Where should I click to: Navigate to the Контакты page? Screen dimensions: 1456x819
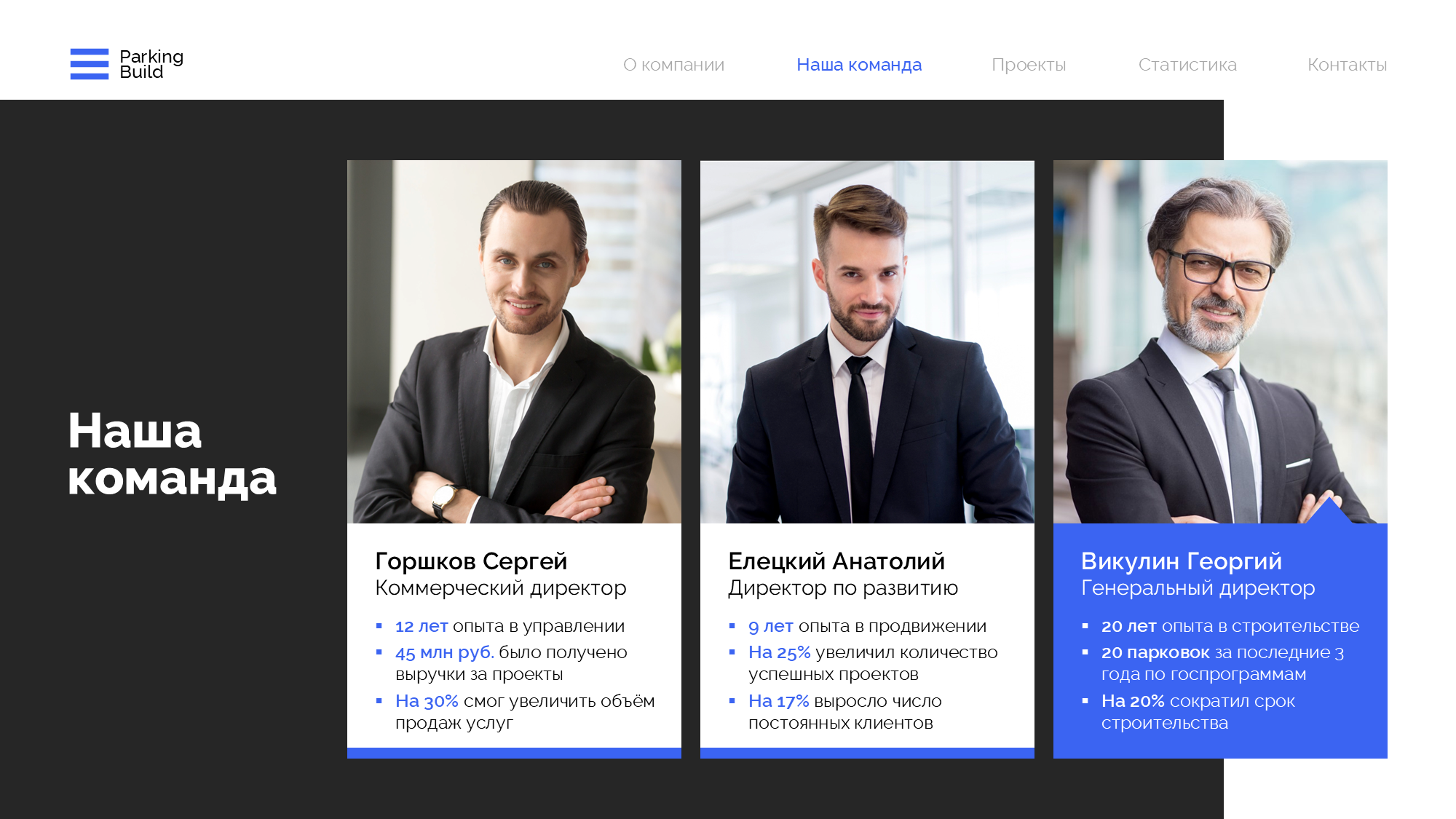pos(1348,65)
